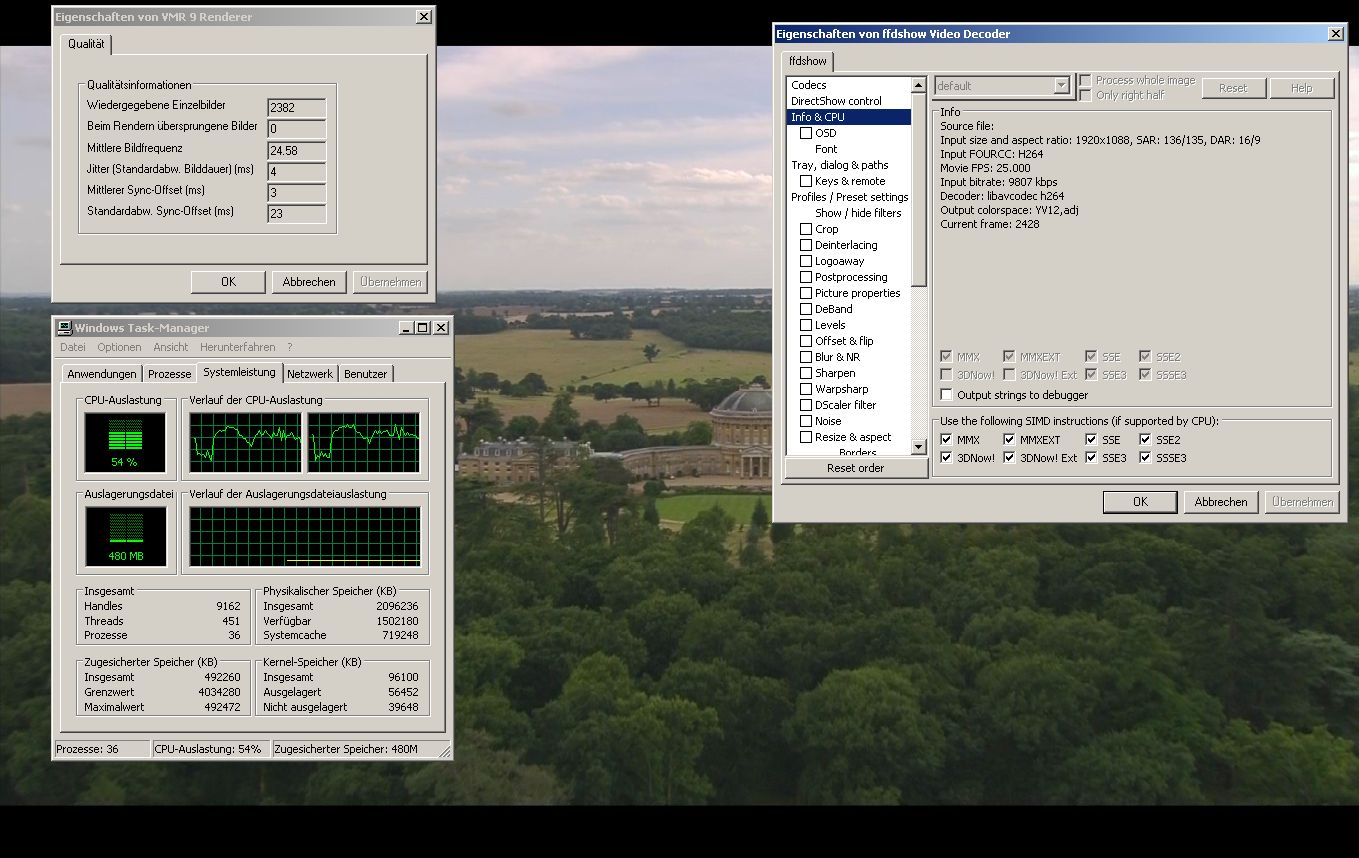Toggle the Sharpen filter checkbox

806,373
